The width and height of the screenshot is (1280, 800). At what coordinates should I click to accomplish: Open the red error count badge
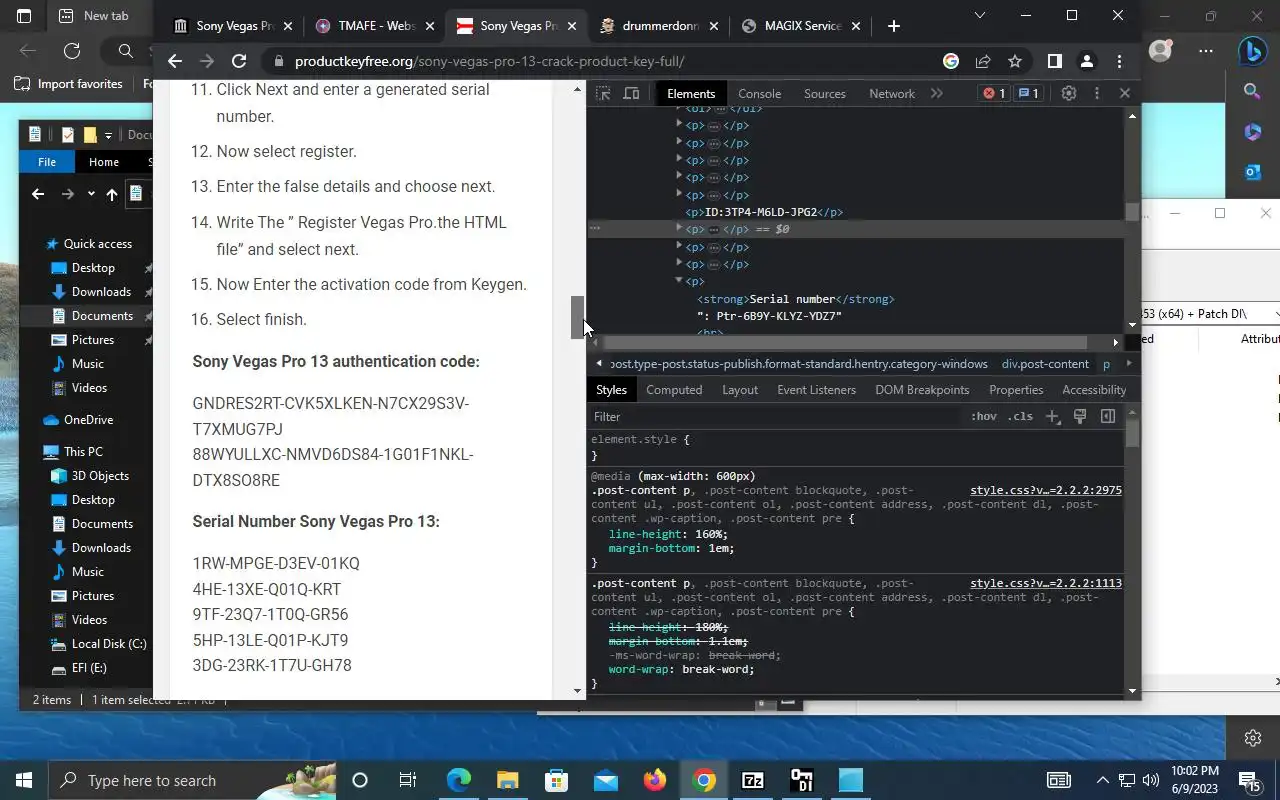click(994, 93)
